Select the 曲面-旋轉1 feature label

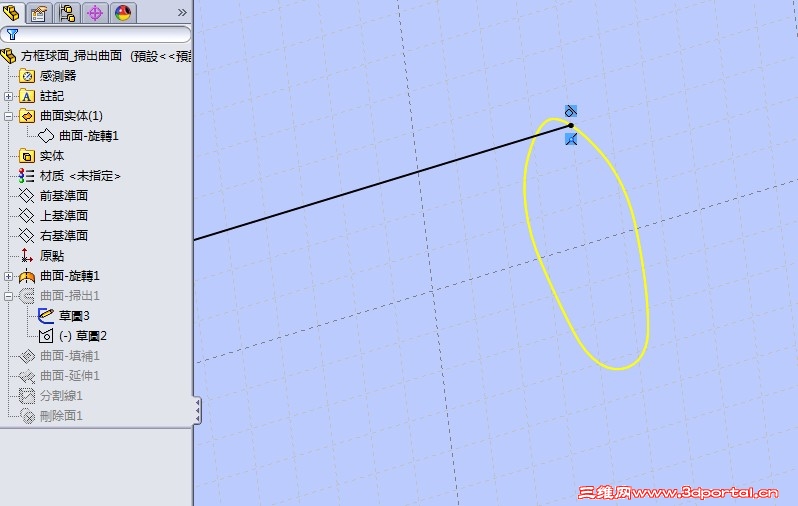70,276
